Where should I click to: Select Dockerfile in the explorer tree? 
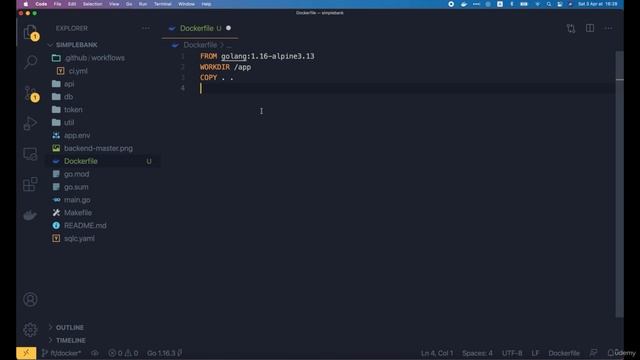[x=80, y=161]
